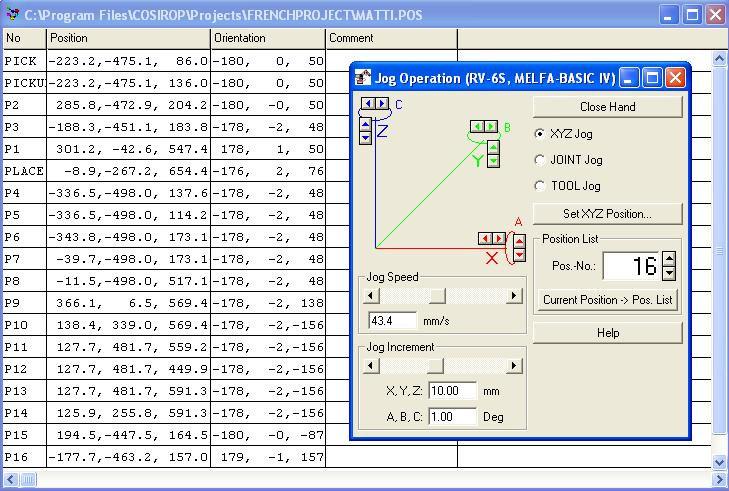
Task: Click the No column header
Action: 25,39
